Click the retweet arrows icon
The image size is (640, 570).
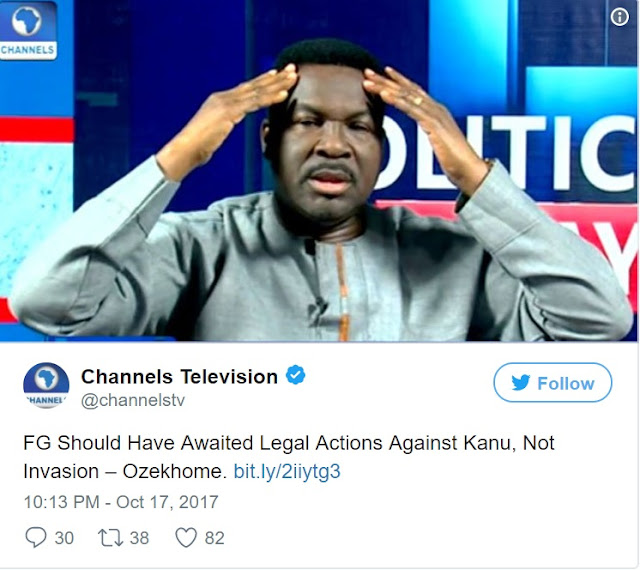point(110,538)
